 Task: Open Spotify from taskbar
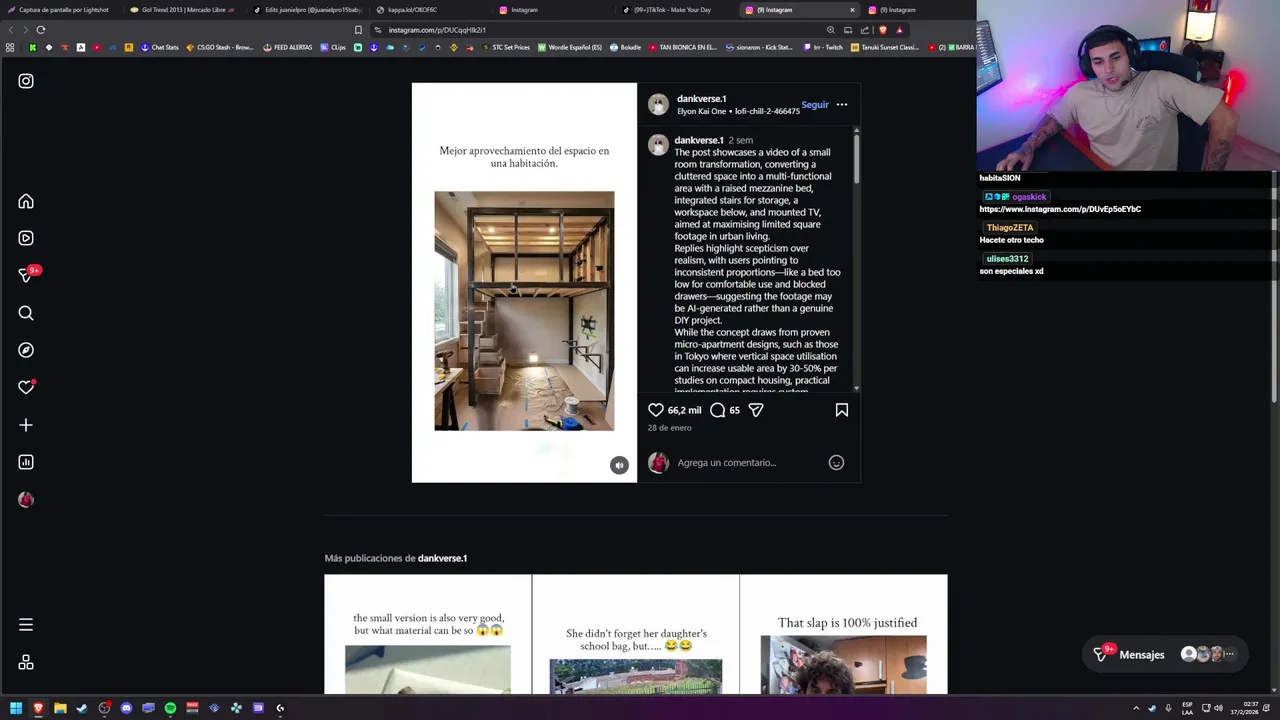tap(170, 708)
